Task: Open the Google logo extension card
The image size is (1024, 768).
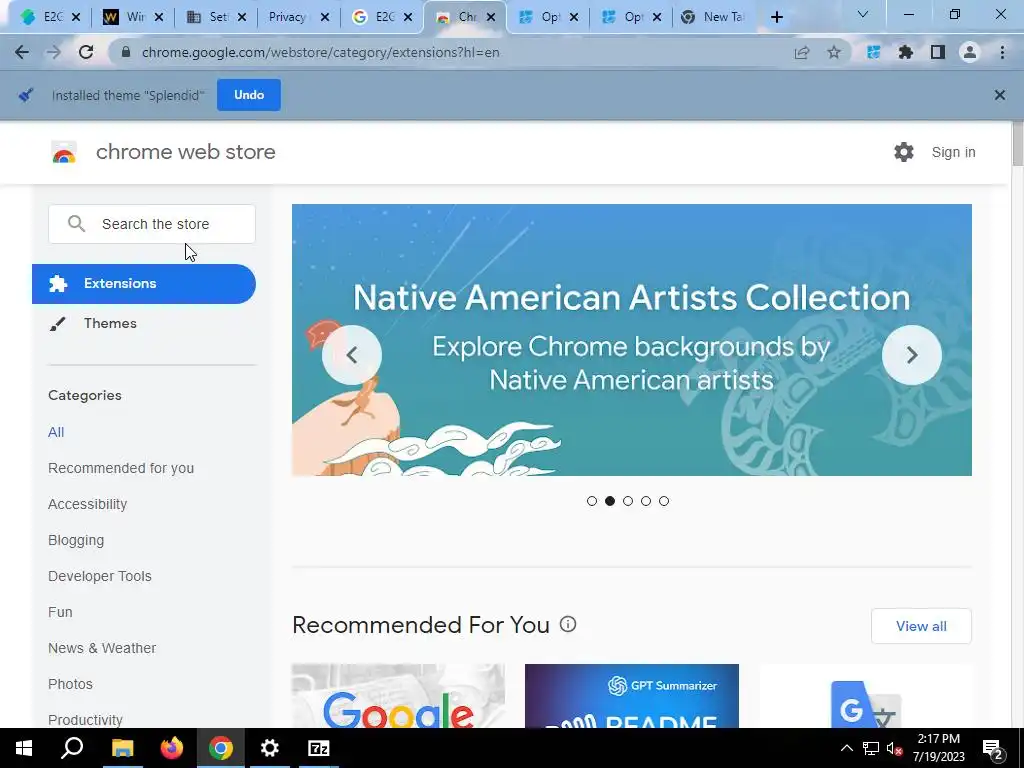Action: point(398,696)
